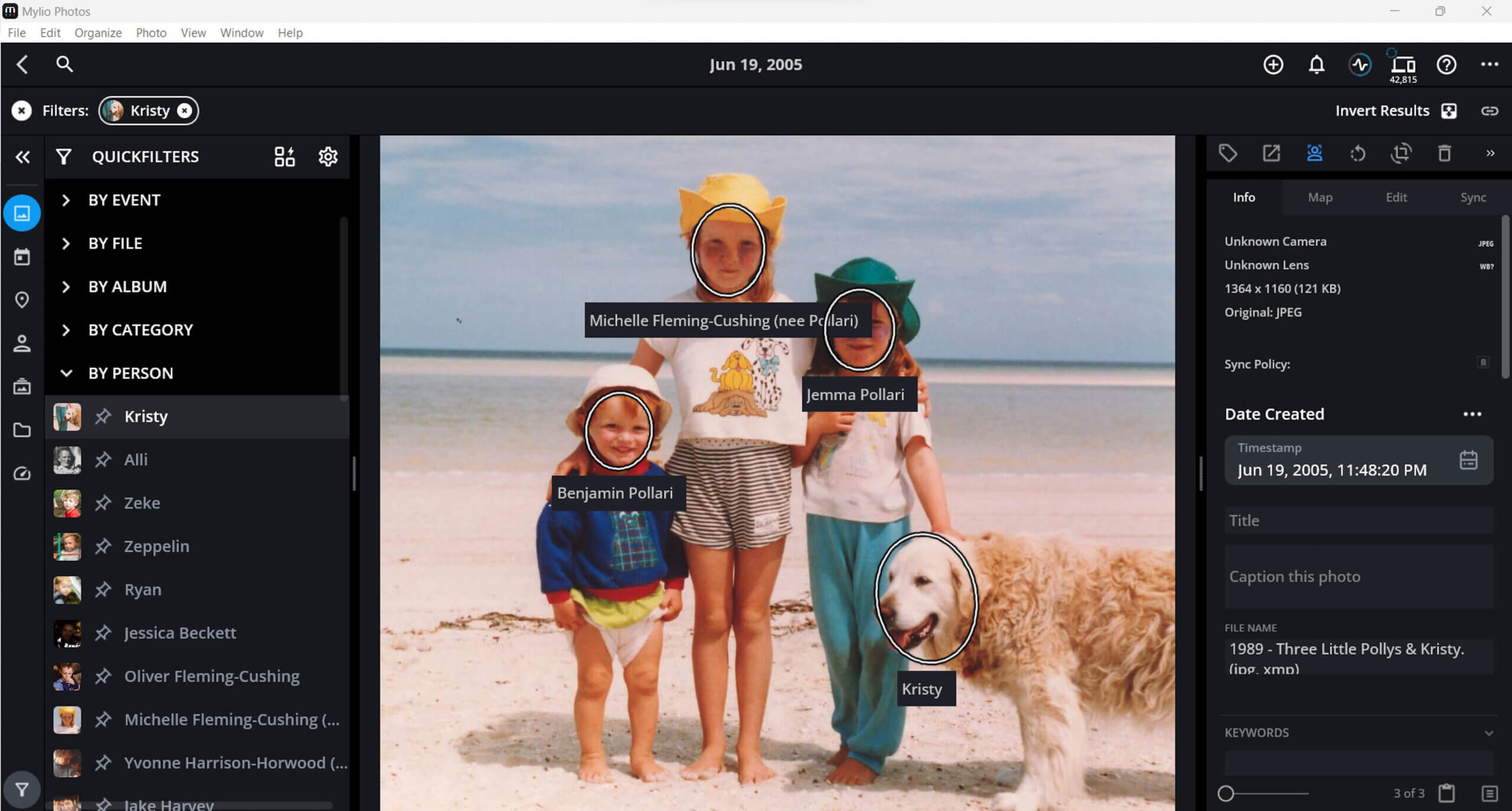Image resolution: width=1512 pixels, height=811 pixels.
Task: Click the notifications bell icon
Action: pyautogui.click(x=1316, y=64)
